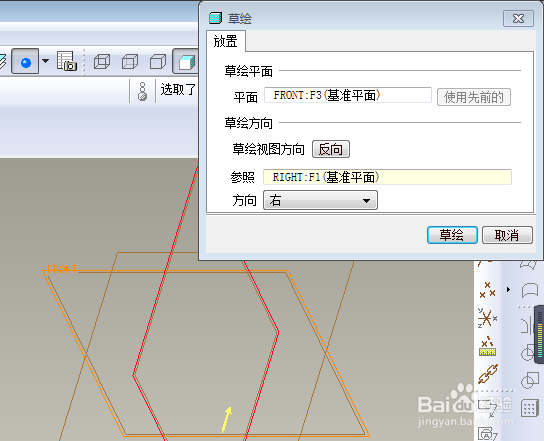Open the 方向 dropdown set to 右
Image resolution: width=544 pixels, height=441 pixels.
pos(320,200)
